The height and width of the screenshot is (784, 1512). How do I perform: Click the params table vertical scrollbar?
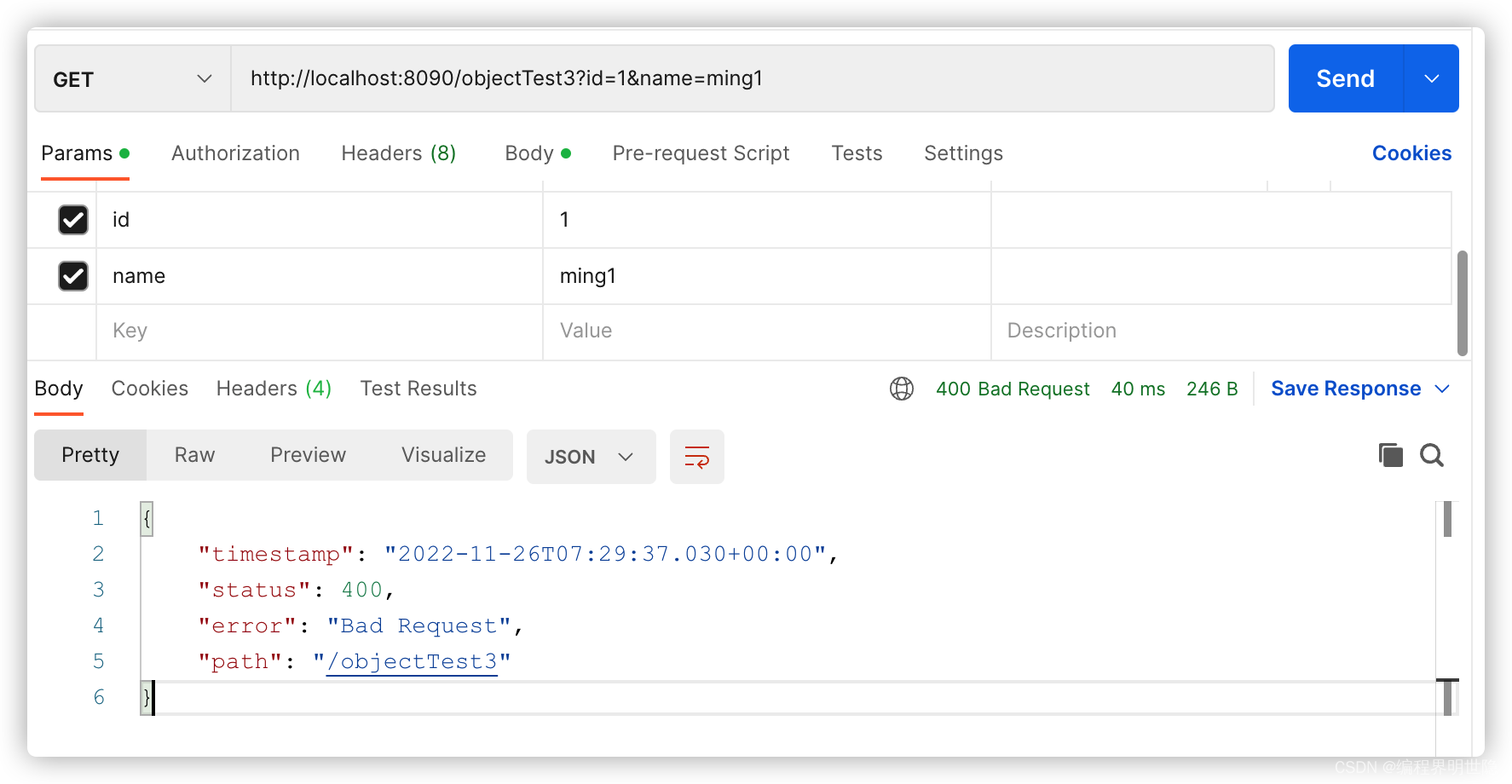pyautogui.click(x=1462, y=303)
